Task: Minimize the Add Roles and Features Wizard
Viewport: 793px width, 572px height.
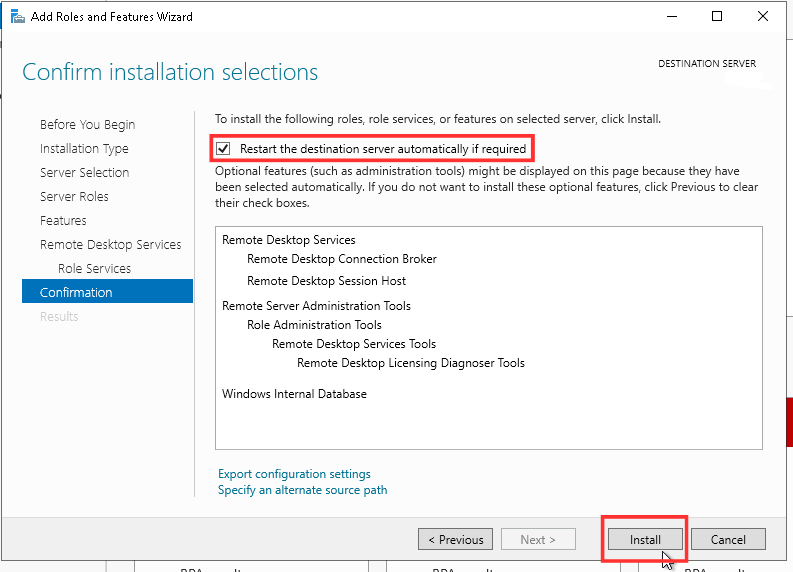Action: [x=672, y=17]
